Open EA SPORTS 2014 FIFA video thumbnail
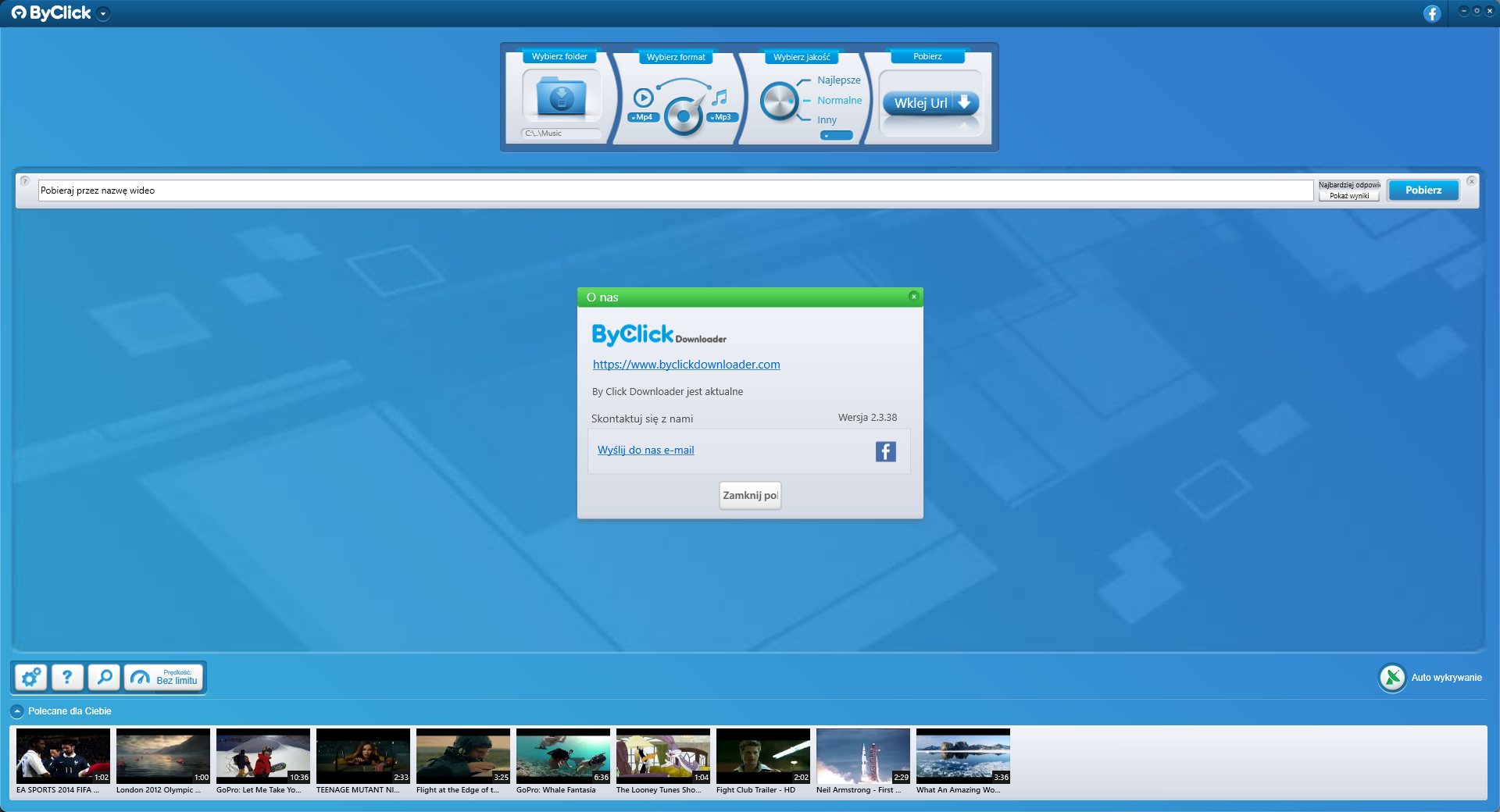 pyautogui.click(x=63, y=756)
